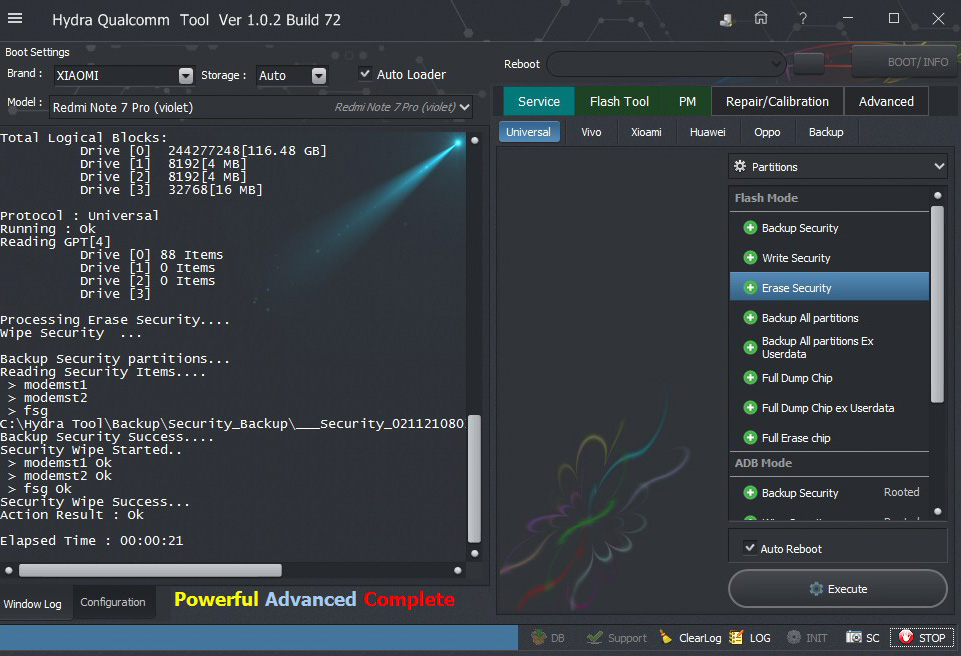Click the BOOT/INFO button

(904, 62)
